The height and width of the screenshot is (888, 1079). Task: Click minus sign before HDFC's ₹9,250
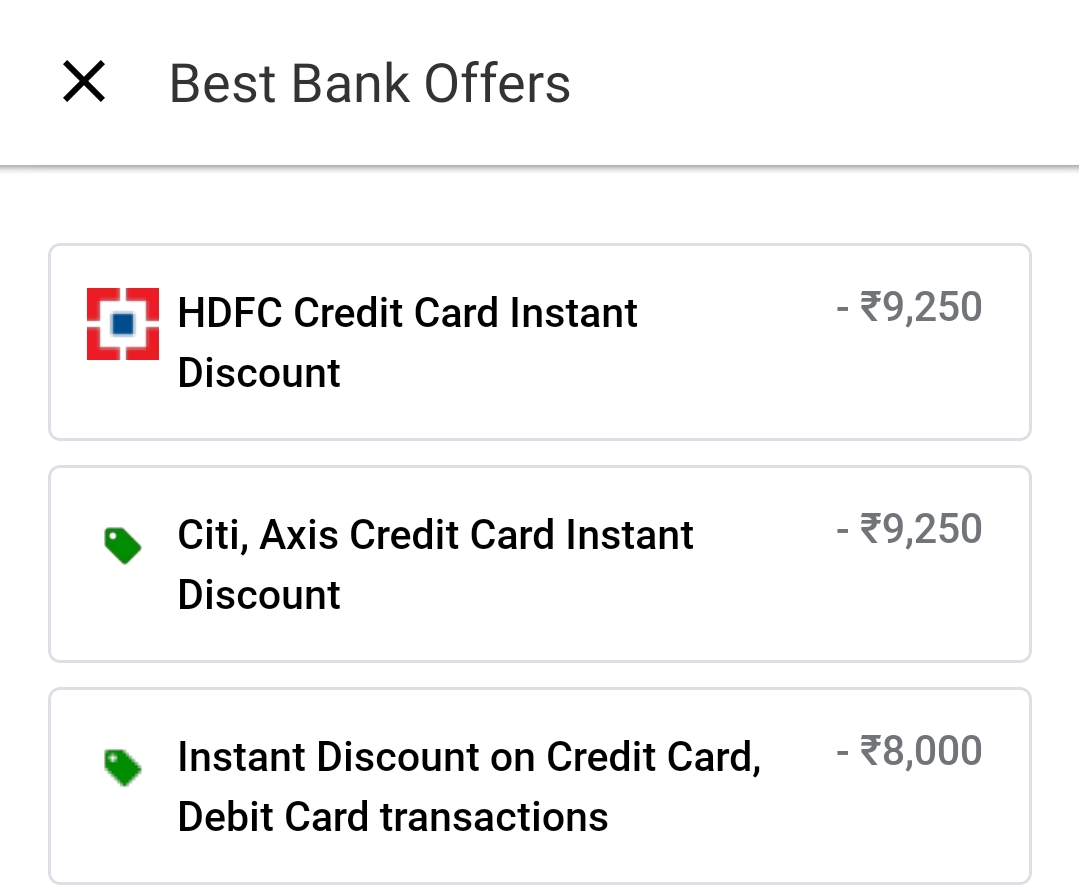click(843, 309)
